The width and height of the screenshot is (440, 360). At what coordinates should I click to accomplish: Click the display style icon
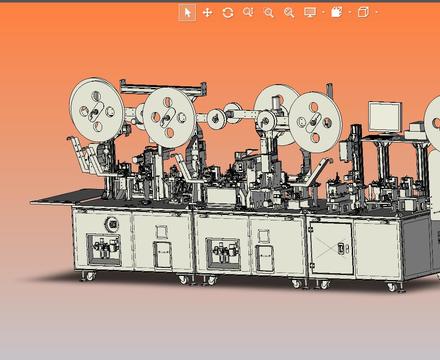tap(337, 12)
